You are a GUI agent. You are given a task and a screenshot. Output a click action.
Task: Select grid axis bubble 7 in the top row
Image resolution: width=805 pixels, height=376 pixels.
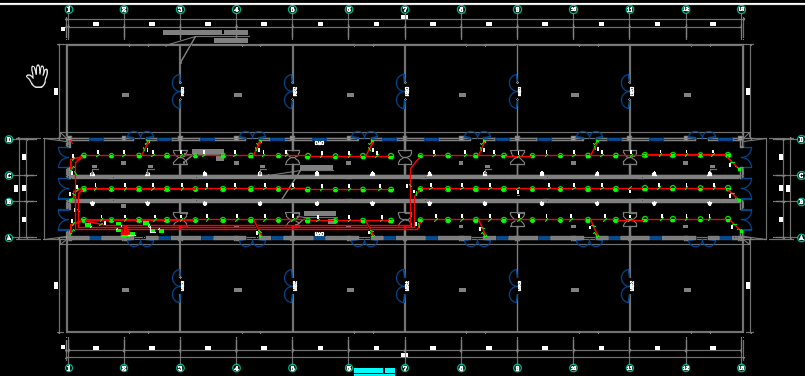pos(405,9)
